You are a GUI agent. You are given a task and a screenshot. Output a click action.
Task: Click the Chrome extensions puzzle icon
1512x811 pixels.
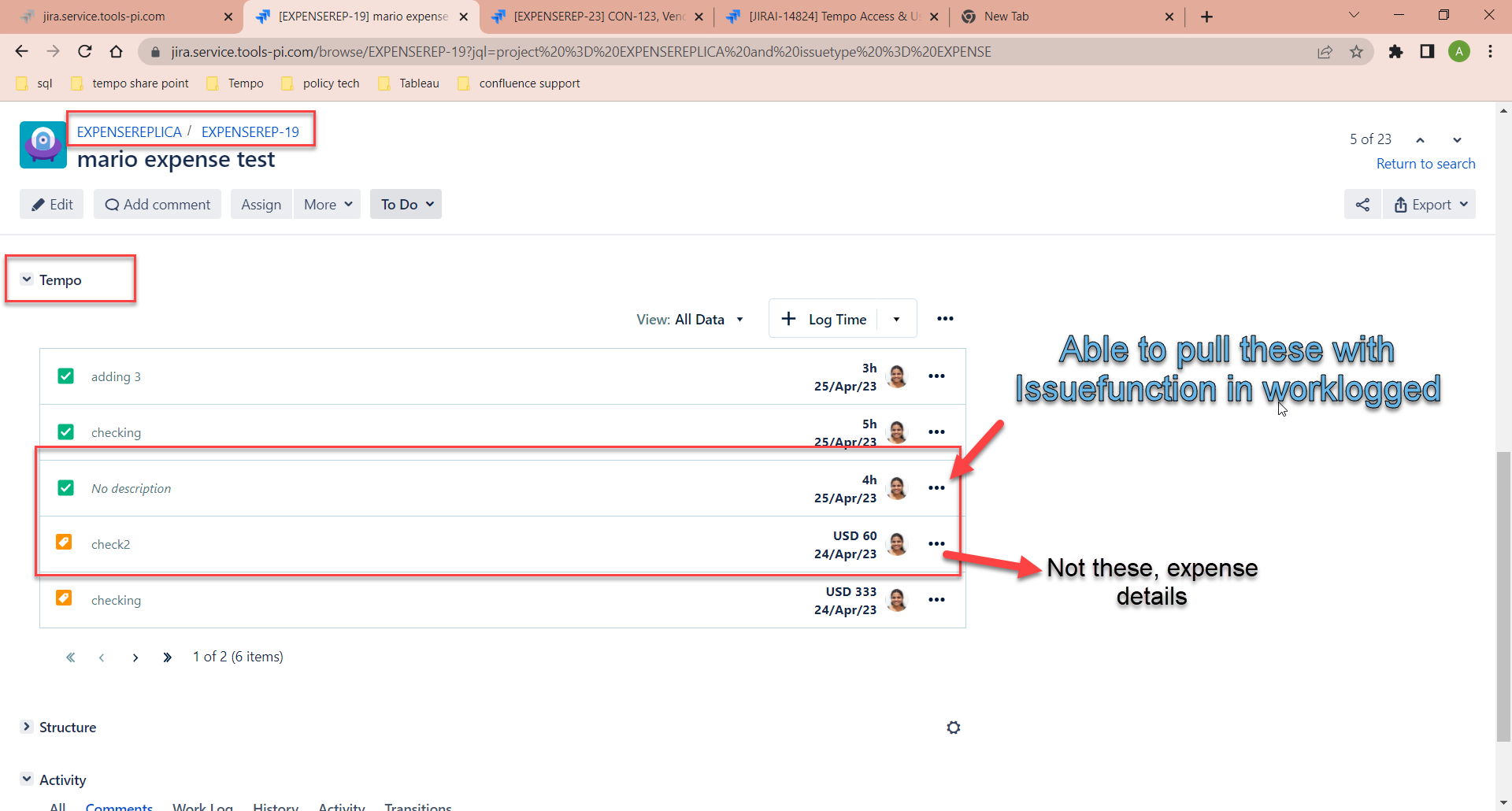tap(1395, 52)
